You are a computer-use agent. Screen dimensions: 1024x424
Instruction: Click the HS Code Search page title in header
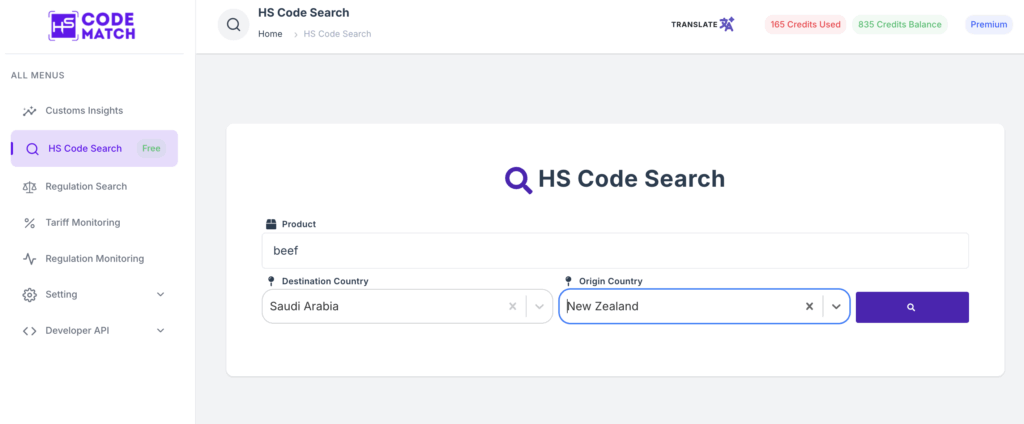tap(304, 12)
